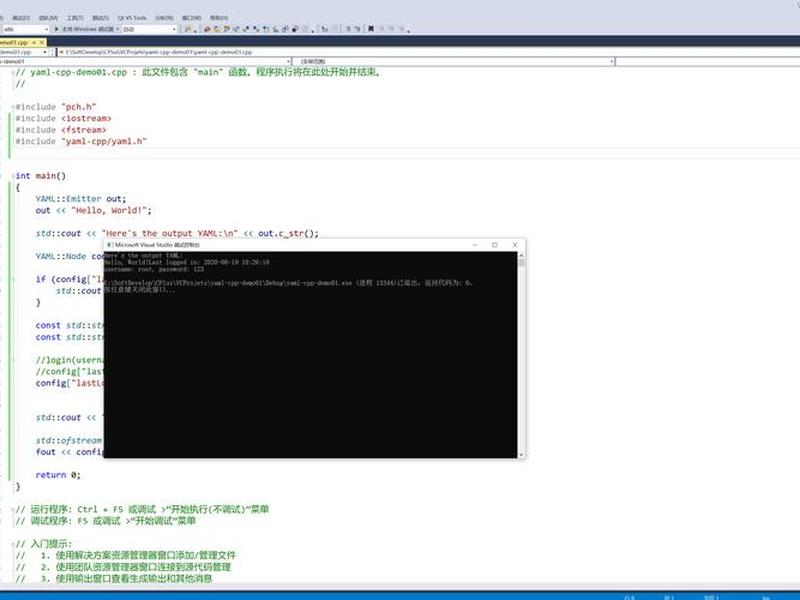Click the console scrollbar up arrow
The width and height of the screenshot is (800, 600).
point(521,255)
